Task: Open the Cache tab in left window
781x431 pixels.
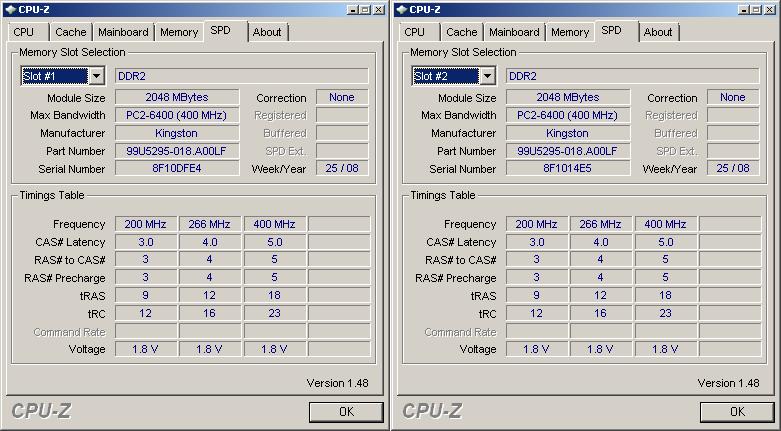Action: point(71,32)
